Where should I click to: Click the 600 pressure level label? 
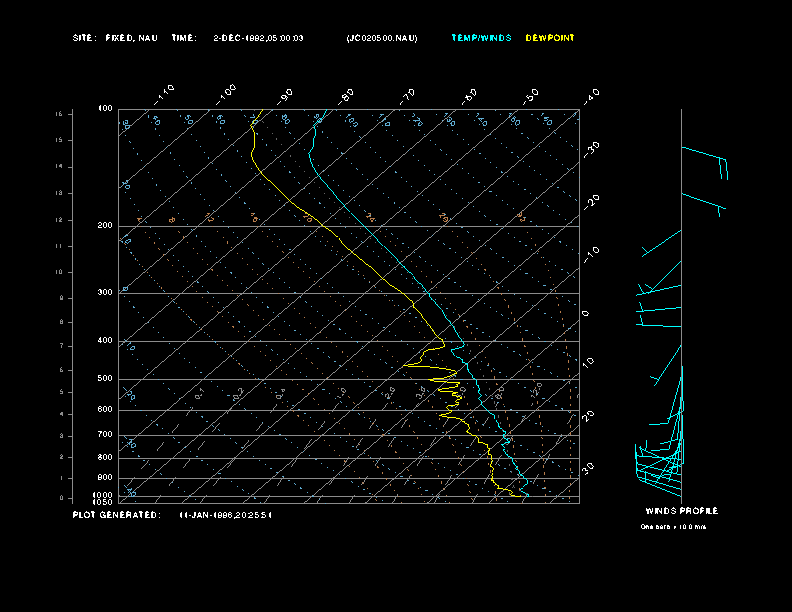(x=105, y=410)
